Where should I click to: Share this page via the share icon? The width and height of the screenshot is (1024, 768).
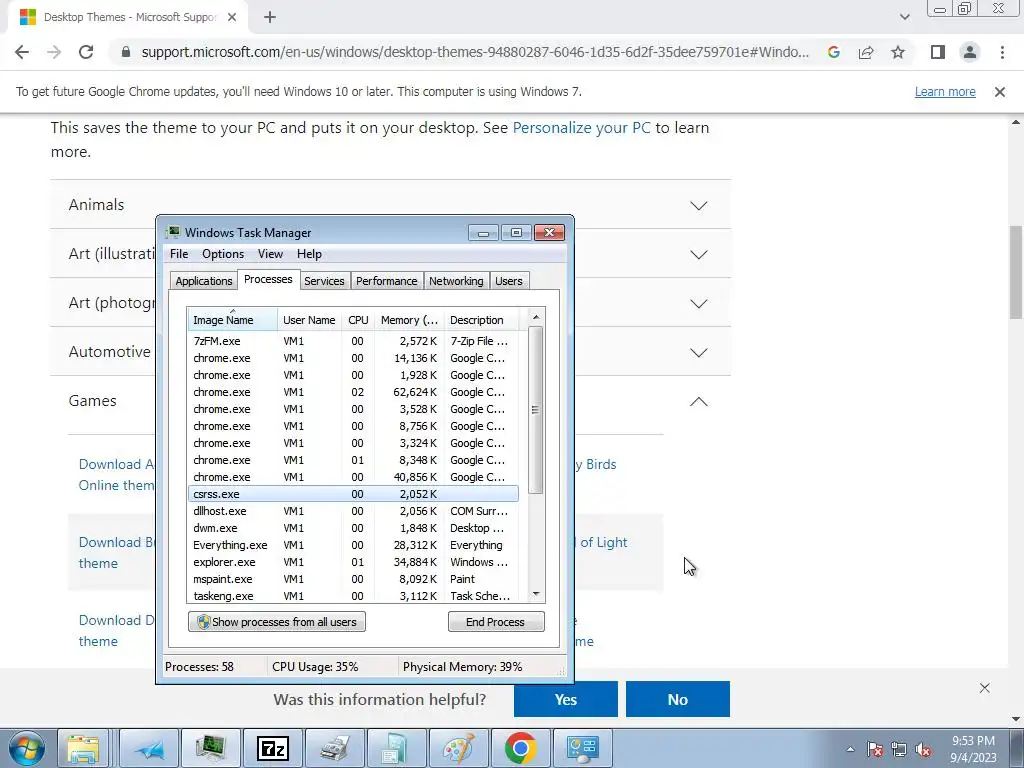[866, 52]
